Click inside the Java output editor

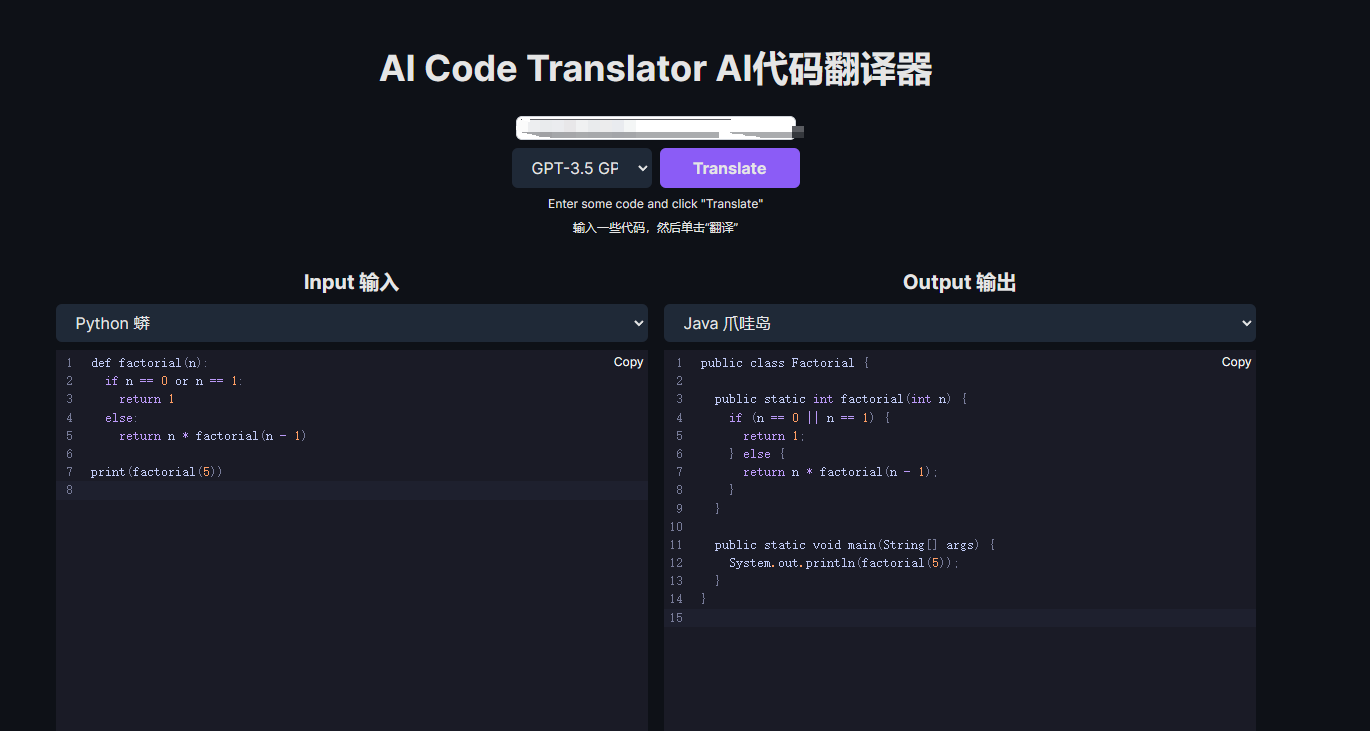coord(960,670)
